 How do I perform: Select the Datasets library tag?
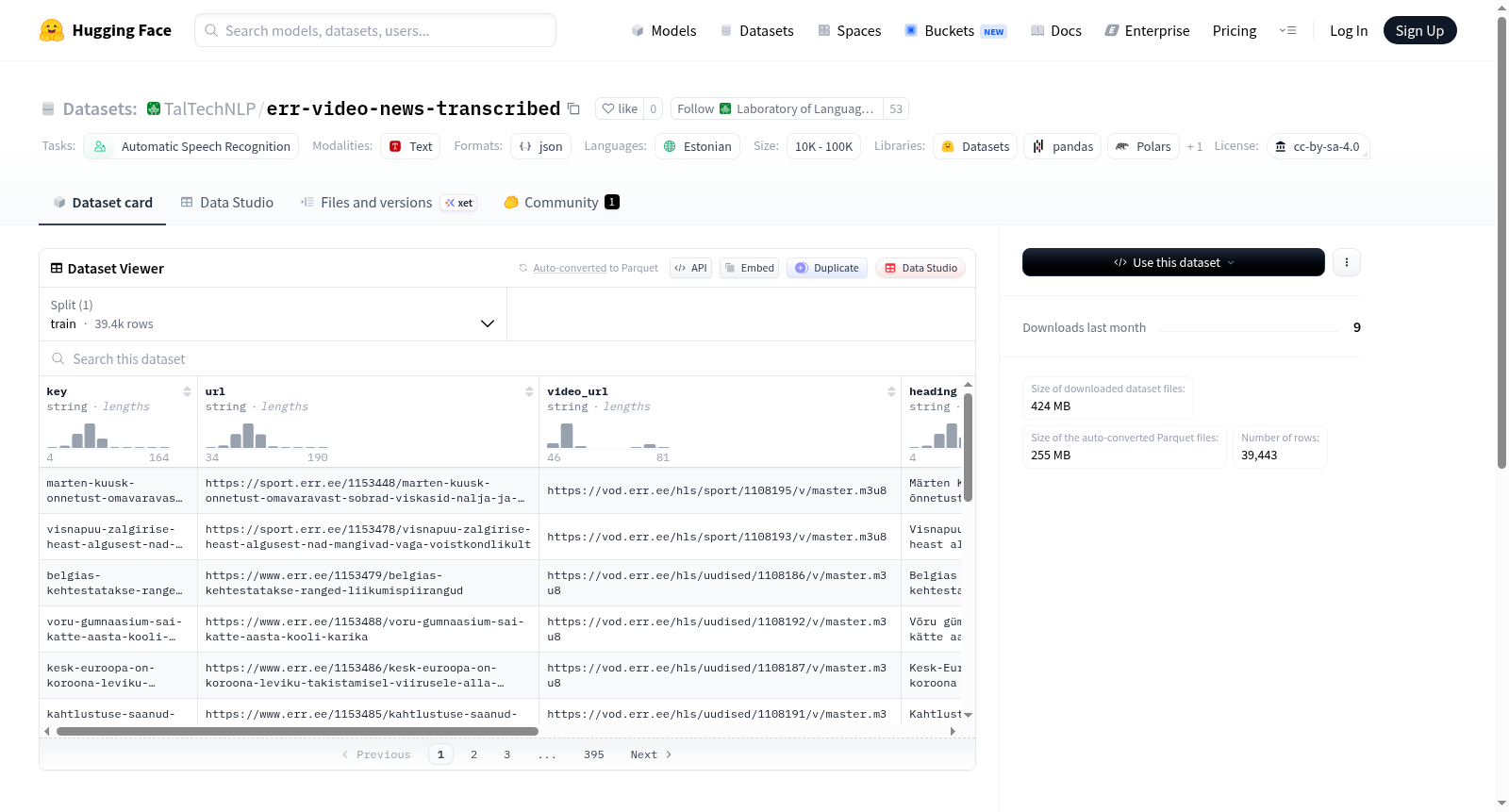pos(975,146)
